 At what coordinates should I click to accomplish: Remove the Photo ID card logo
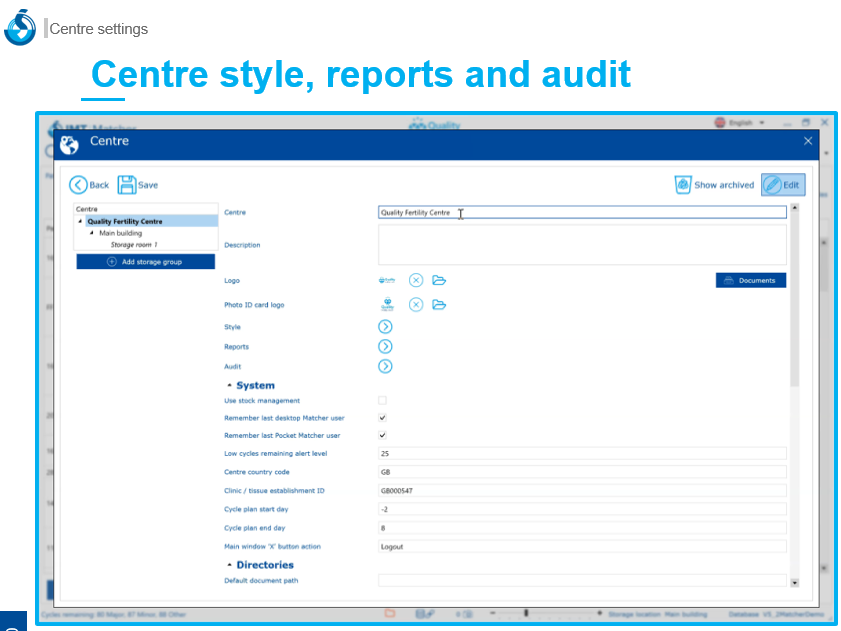click(x=416, y=305)
